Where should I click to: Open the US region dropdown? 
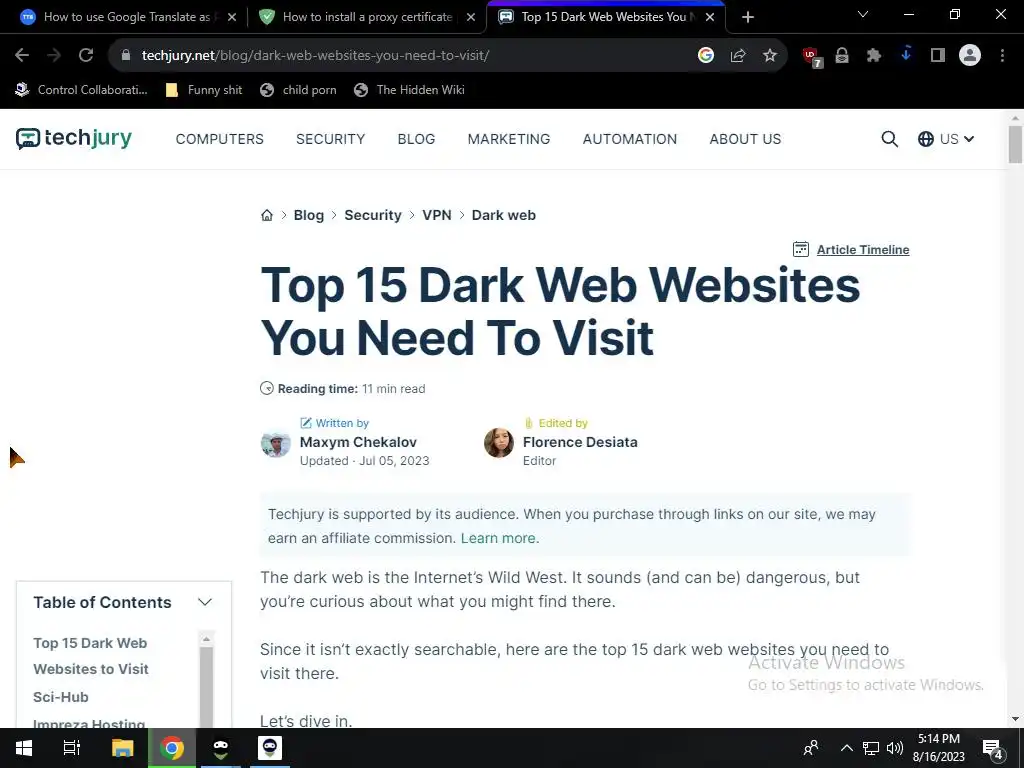(946, 139)
